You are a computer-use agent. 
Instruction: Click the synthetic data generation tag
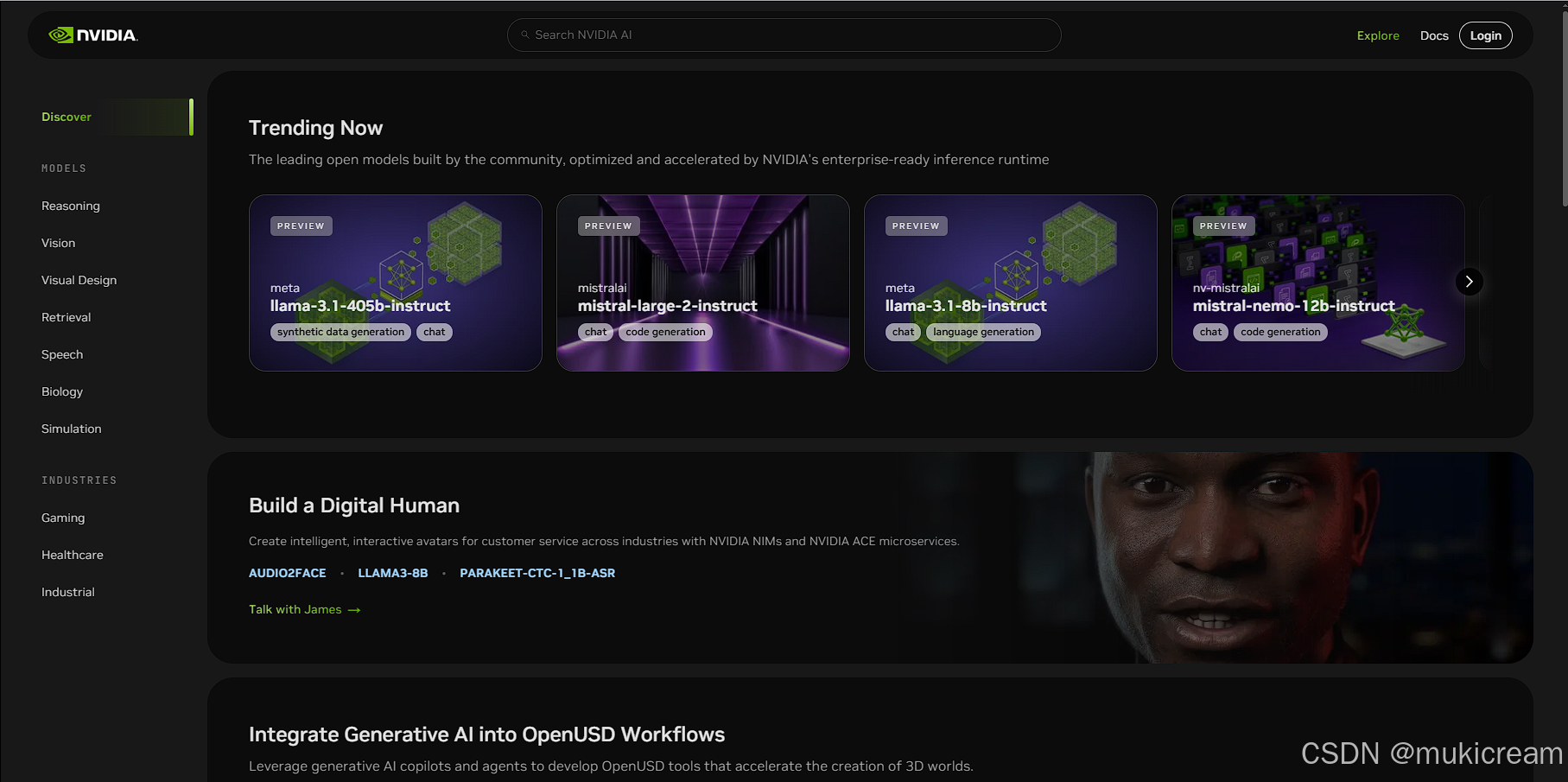pyautogui.click(x=340, y=332)
